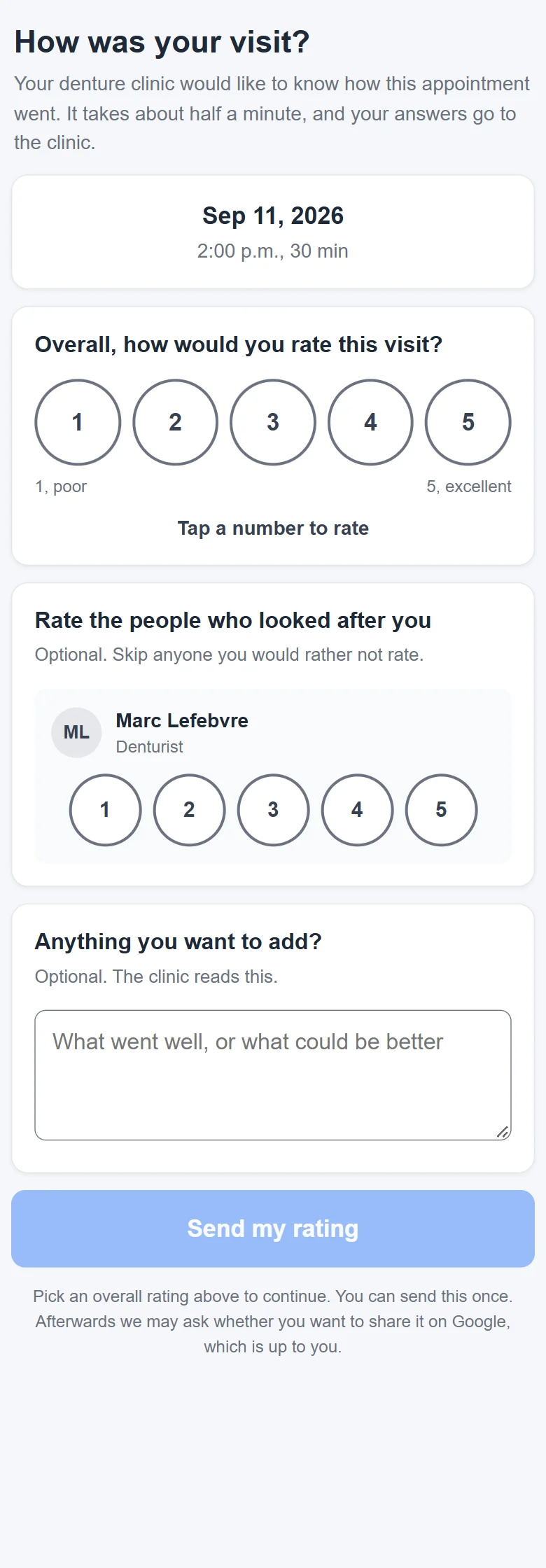Rate the overall visit 3
Viewport: 546px width, 1568px height.
(273, 422)
